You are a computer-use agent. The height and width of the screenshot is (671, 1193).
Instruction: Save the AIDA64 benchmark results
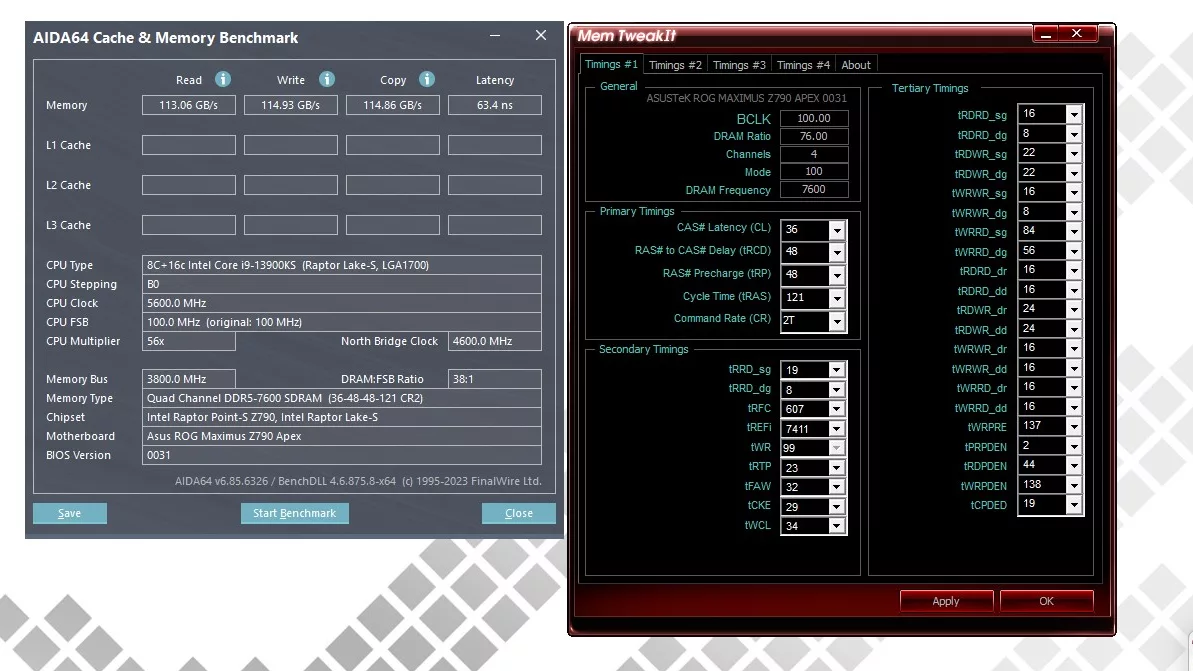tap(69, 514)
